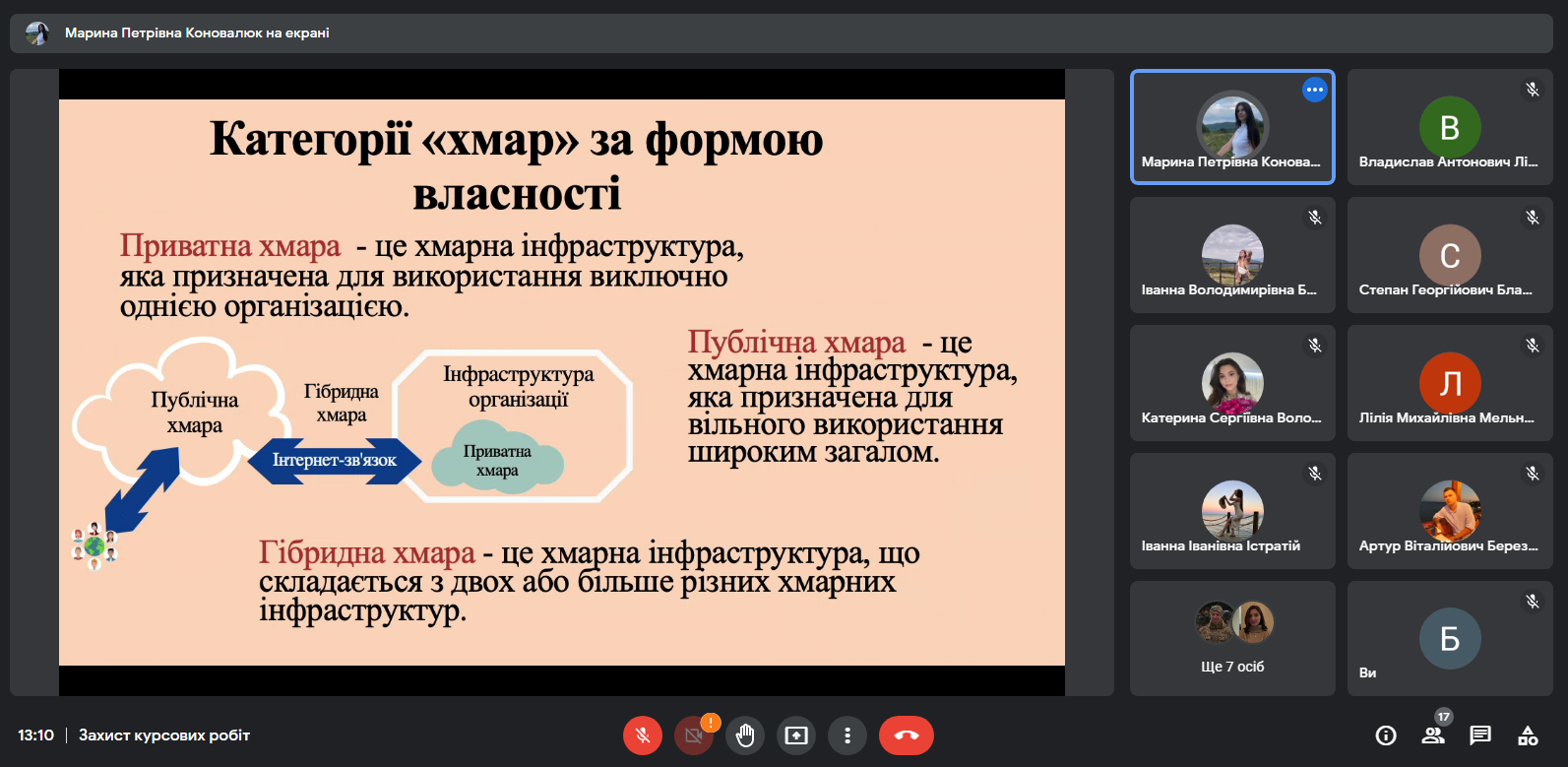
Task: Select Катерина Сергіївна participant tile
Action: pyautogui.click(x=1232, y=383)
